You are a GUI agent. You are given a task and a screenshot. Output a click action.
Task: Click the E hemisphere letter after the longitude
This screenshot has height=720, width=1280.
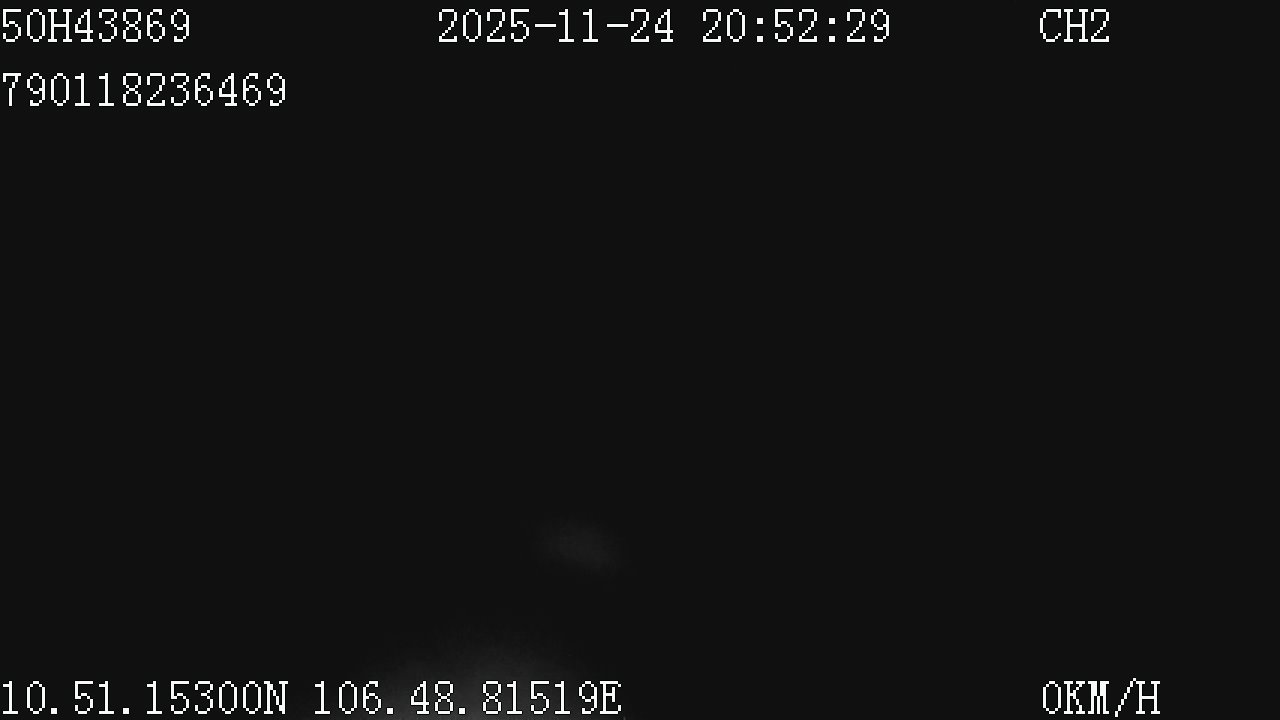point(610,698)
